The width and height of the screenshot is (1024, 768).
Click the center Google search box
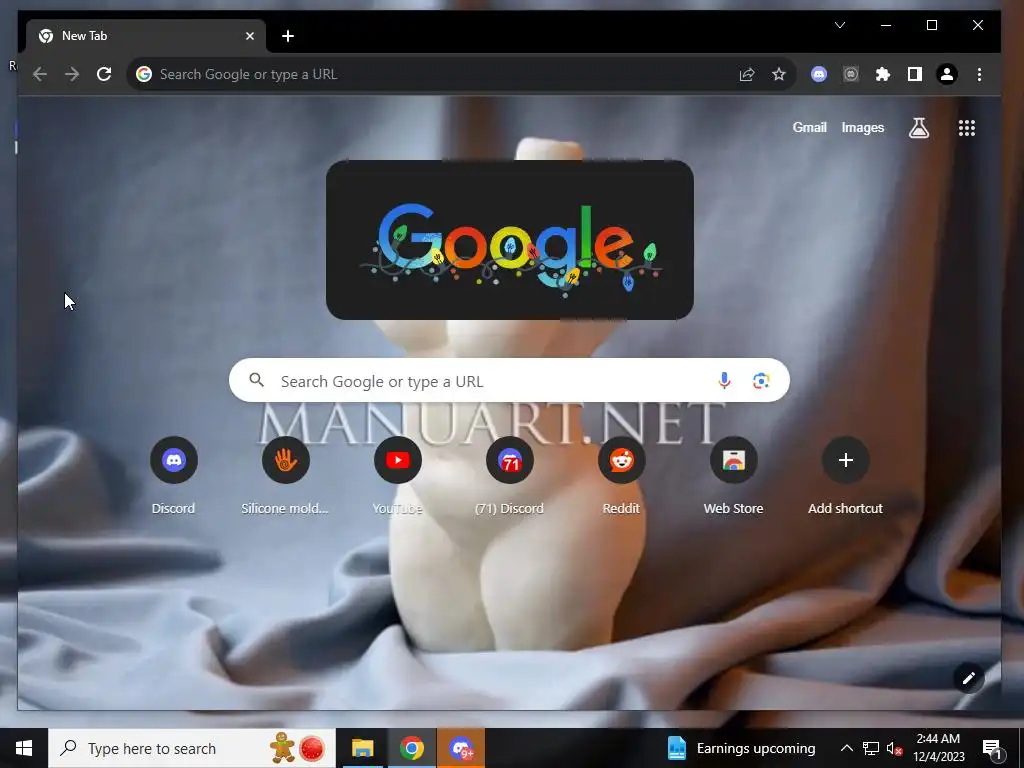[509, 380]
